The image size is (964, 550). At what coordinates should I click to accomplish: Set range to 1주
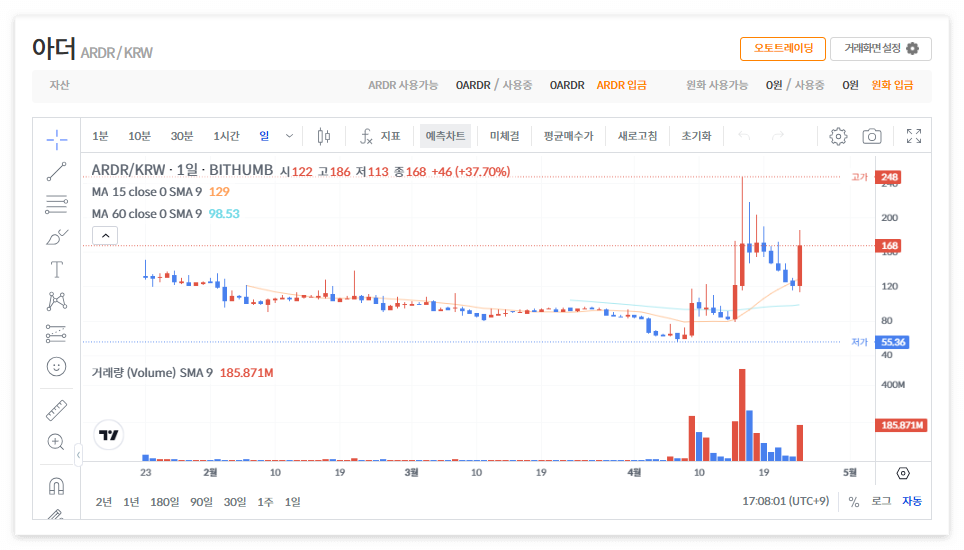pos(265,502)
